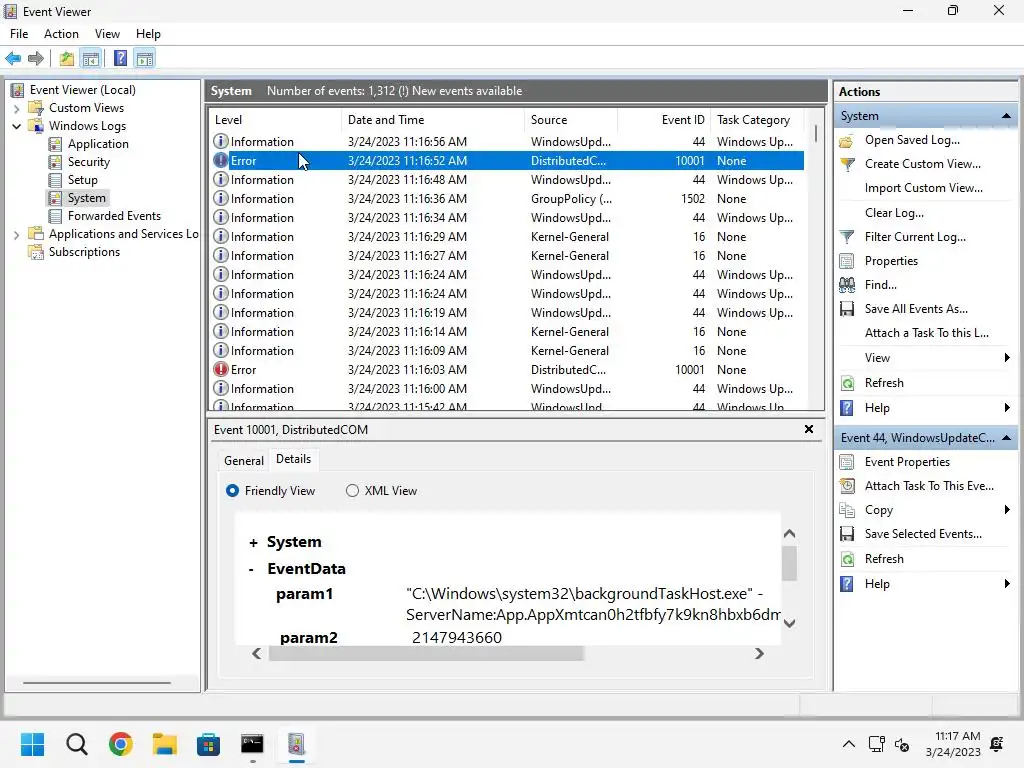1024x768 pixels.
Task: Click the Subscriptions icon in tree
Action: 37,252
